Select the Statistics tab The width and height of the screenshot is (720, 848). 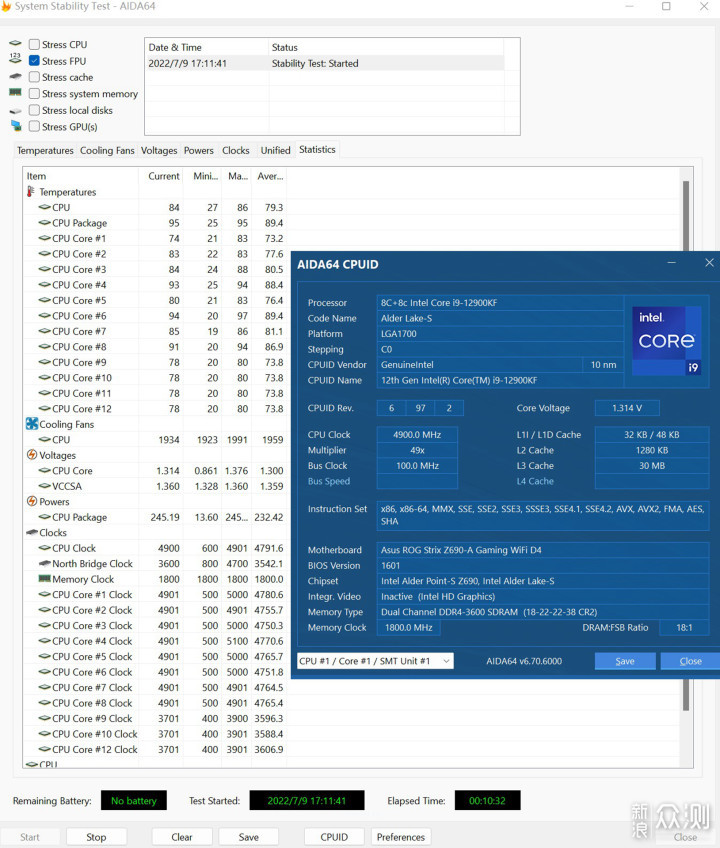coord(317,149)
